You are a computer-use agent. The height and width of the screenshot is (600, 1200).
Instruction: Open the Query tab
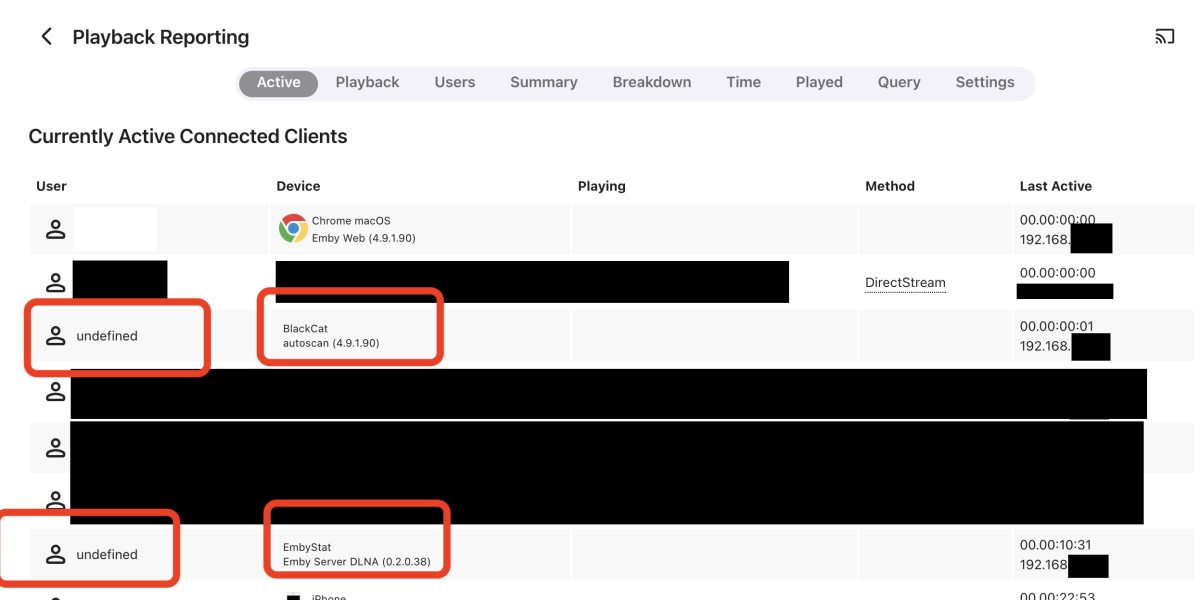[x=899, y=83]
